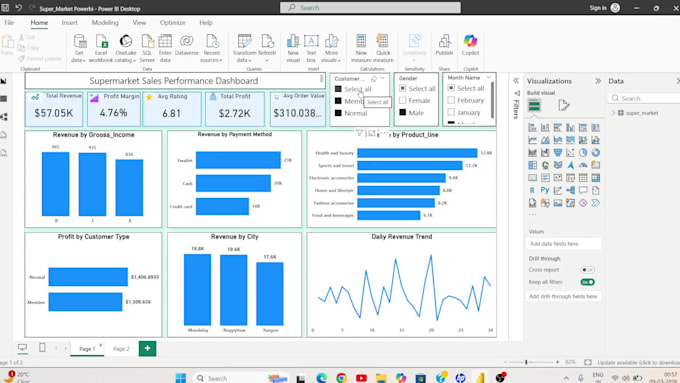Expand the Filters pane chevron

click(x=516, y=81)
